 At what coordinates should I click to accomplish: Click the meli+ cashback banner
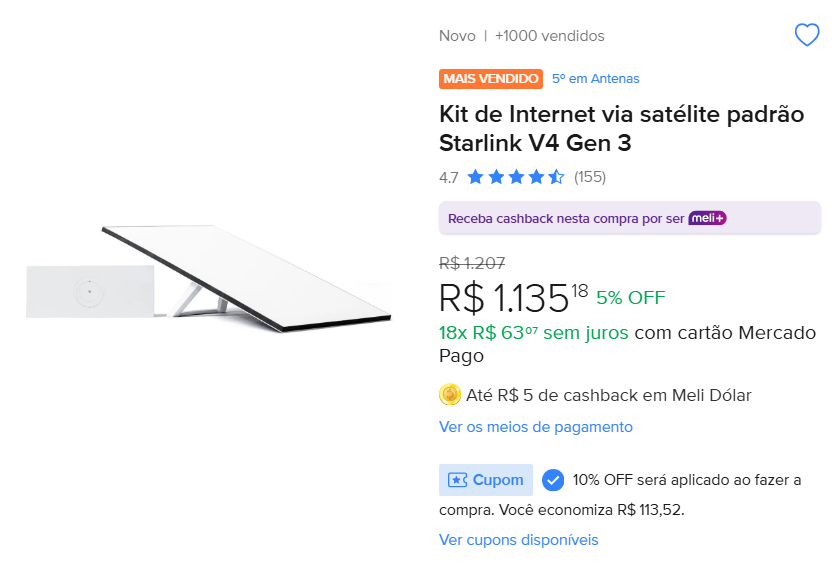click(x=566, y=218)
